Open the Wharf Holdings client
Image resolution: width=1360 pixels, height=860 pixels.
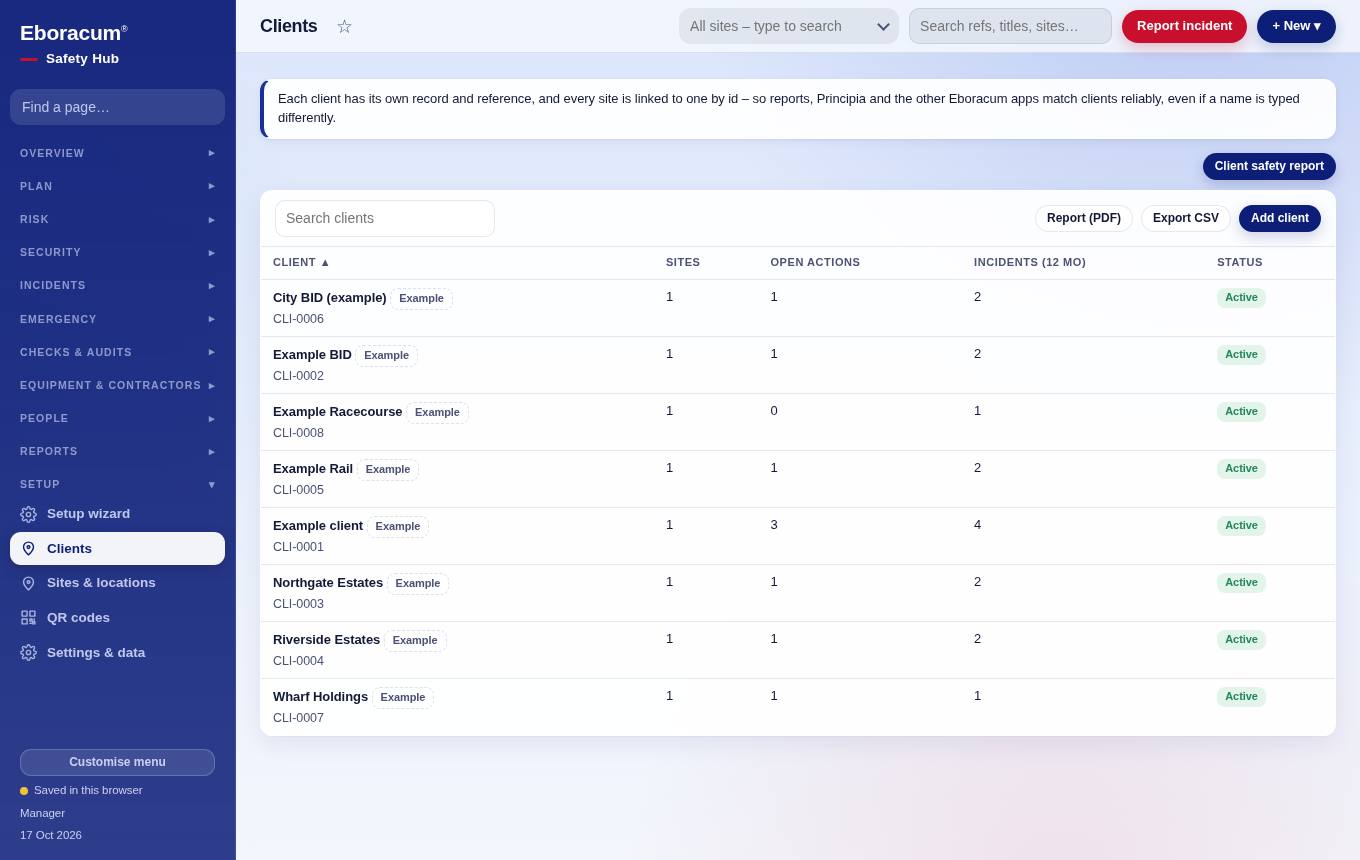[321, 697]
